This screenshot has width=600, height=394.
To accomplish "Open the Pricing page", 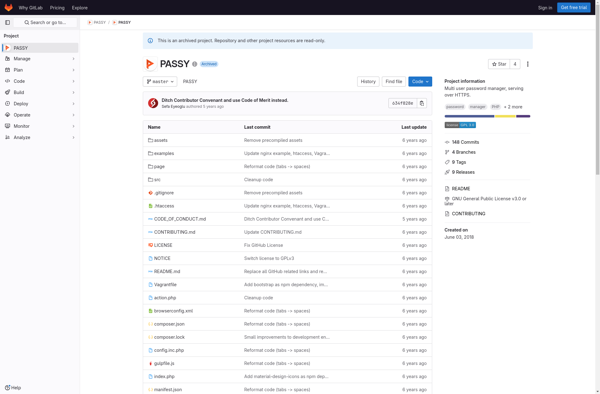I will (57, 8).
